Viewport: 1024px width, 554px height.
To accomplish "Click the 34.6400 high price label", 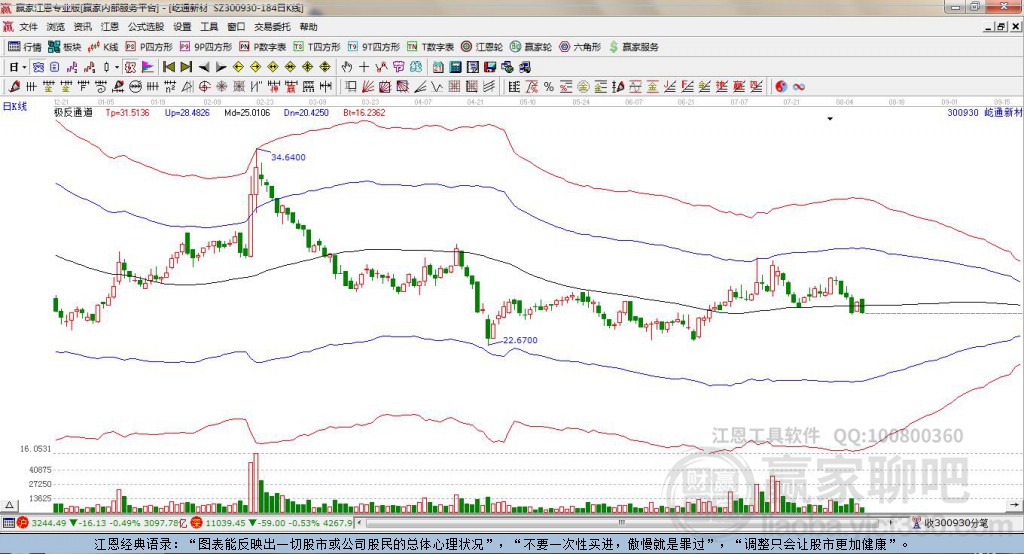I will point(288,157).
